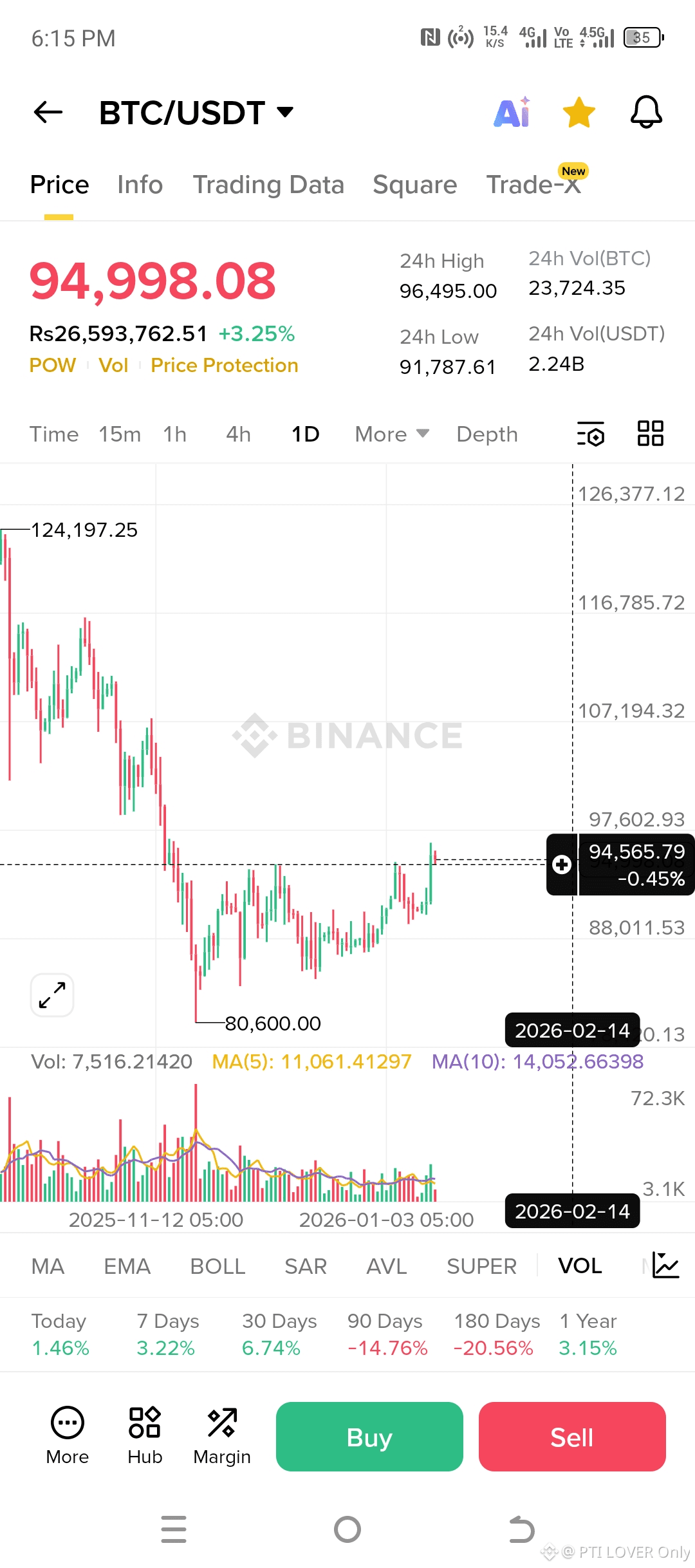
Task: Switch to the Trading Data tab
Action: [x=268, y=185]
